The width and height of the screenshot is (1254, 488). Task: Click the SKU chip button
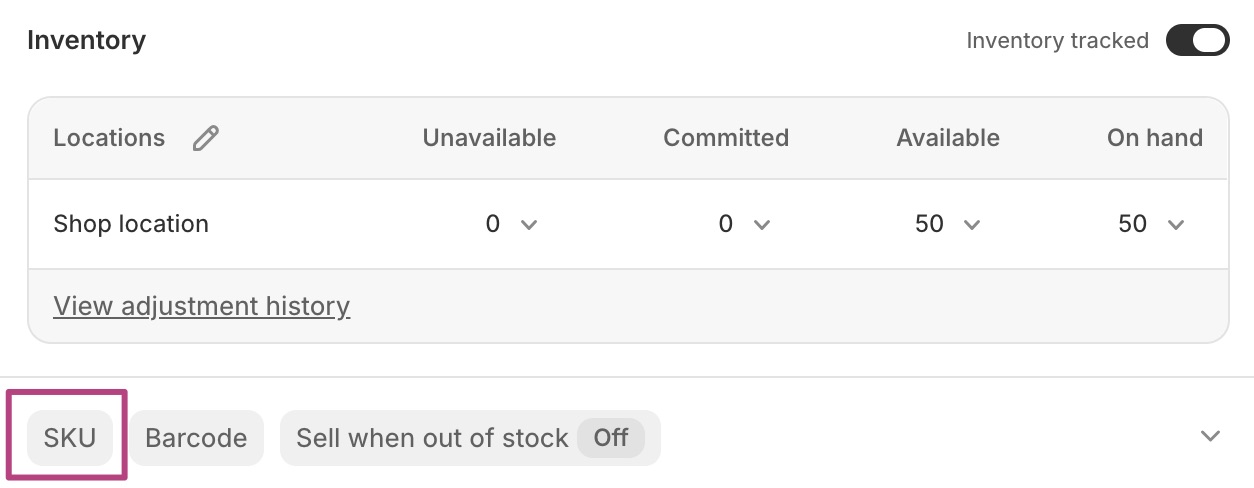(x=69, y=438)
